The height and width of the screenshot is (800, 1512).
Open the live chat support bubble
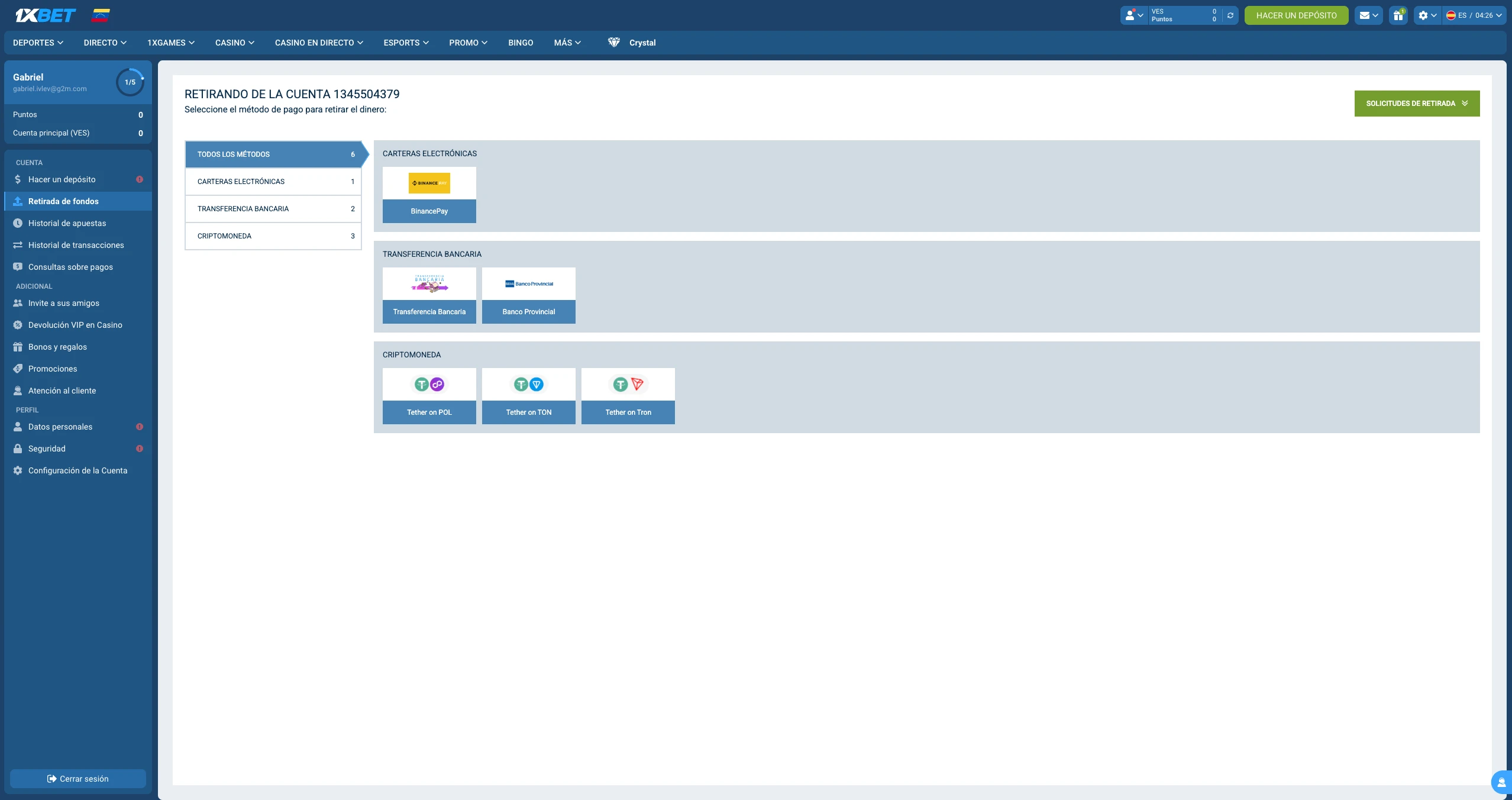pyautogui.click(x=1501, y=782)
